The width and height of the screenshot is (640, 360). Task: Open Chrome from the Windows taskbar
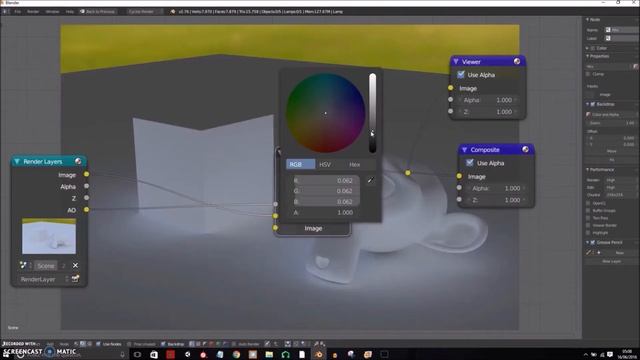[x=236, y=354]
